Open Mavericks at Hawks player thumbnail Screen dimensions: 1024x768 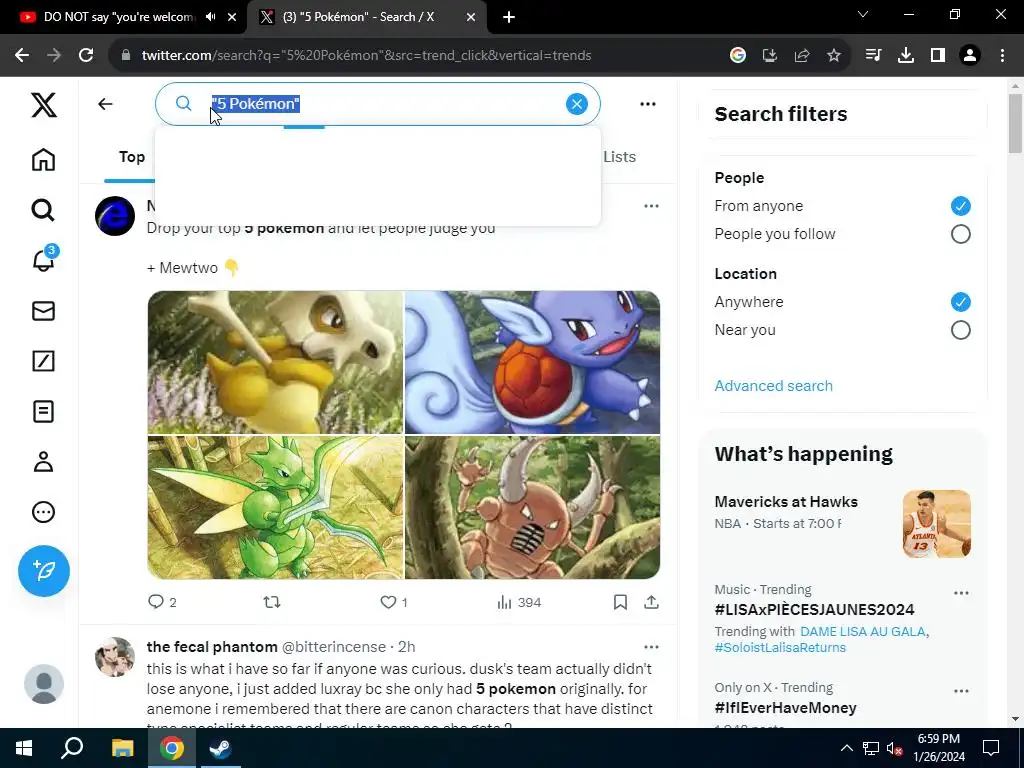point(936,524)
